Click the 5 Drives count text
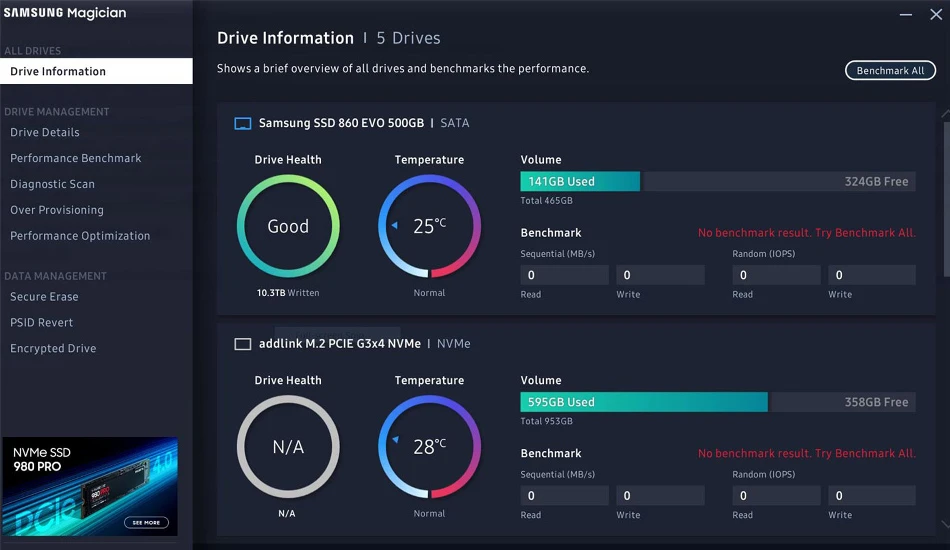The image size is (950, 550). click(x=408, y=38)
